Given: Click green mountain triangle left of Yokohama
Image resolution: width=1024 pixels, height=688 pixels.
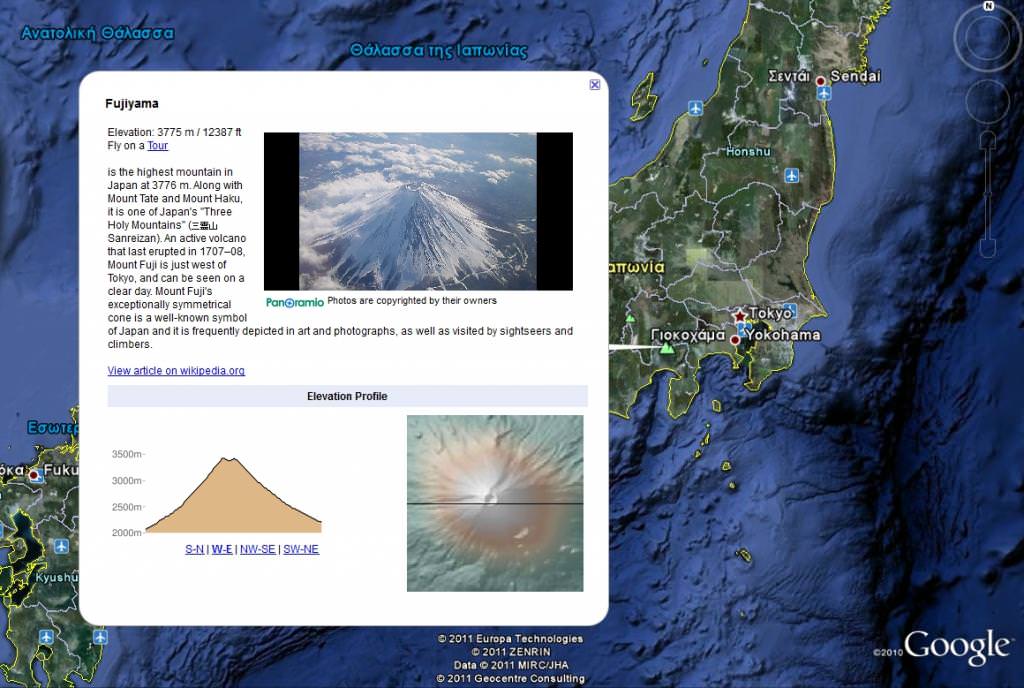Looking at the screenshot, I should coord(666,348).
